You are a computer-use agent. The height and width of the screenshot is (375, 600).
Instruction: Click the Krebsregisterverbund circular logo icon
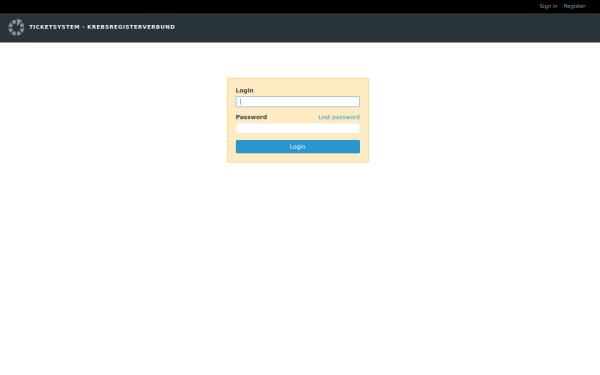[x=16, y=27]
